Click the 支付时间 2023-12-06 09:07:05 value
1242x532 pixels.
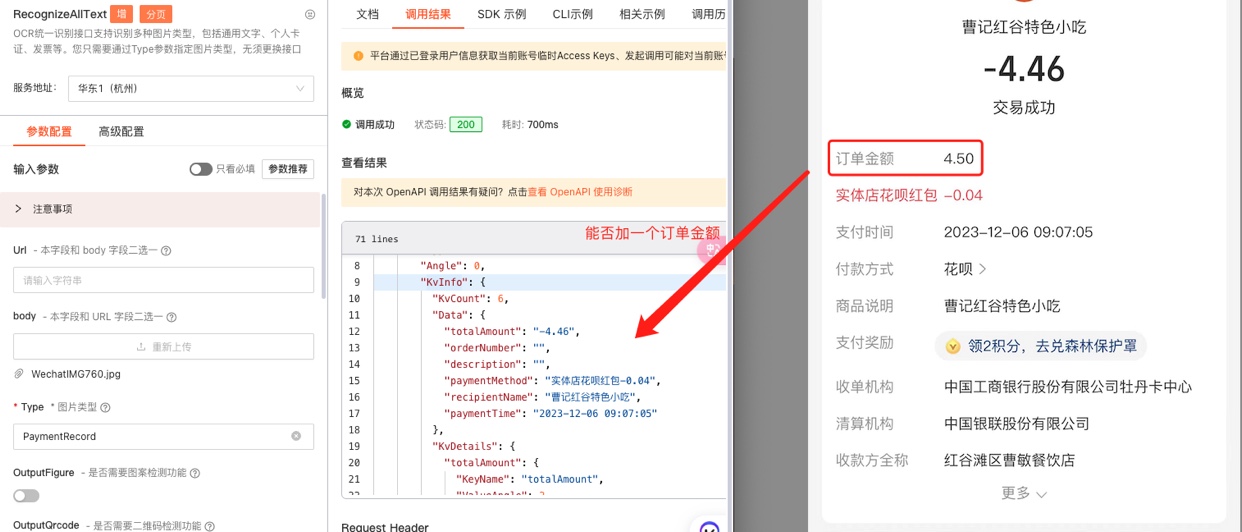(x=1018, y=232)
